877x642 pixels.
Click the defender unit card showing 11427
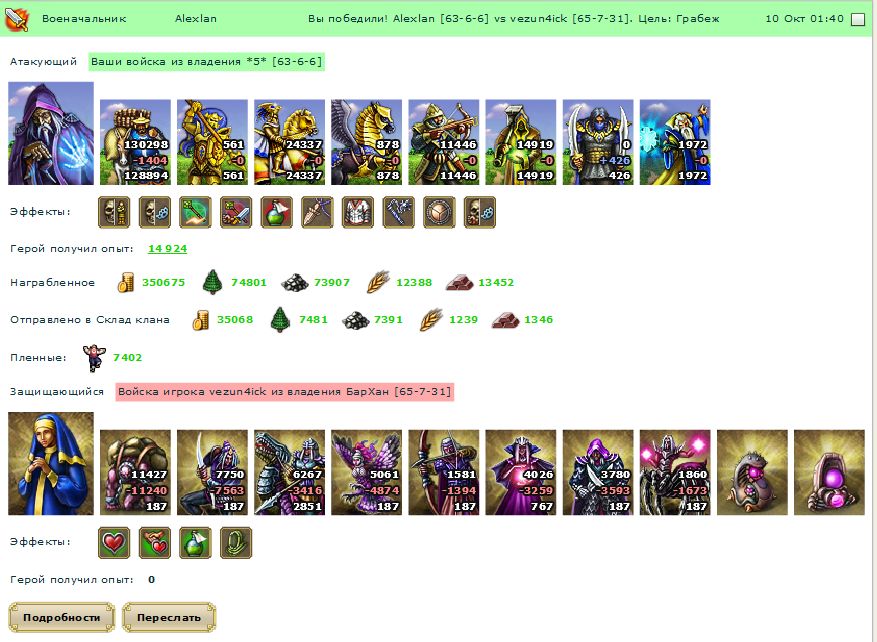coord(135,472)
